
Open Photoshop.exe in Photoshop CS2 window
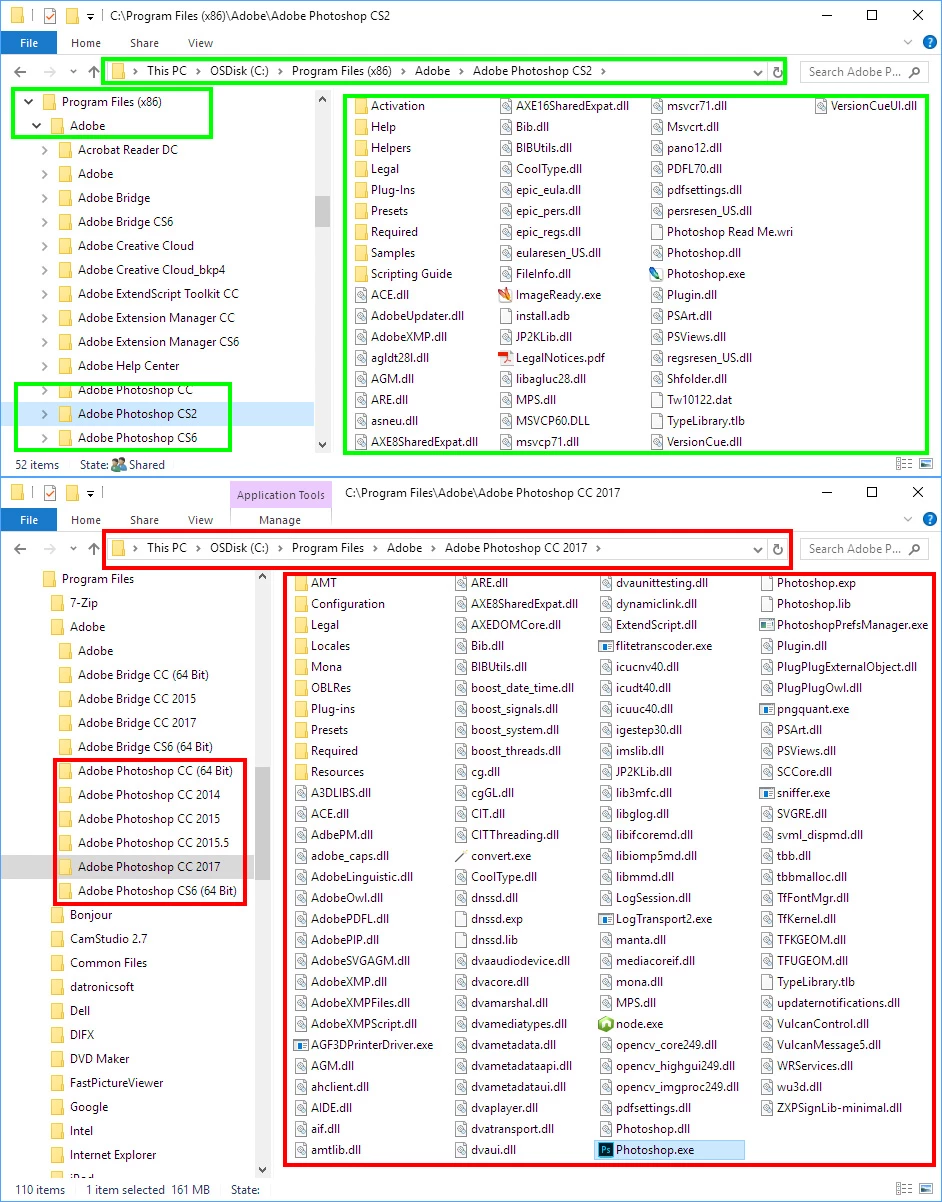pyautogui.click(x=696, y=274)
